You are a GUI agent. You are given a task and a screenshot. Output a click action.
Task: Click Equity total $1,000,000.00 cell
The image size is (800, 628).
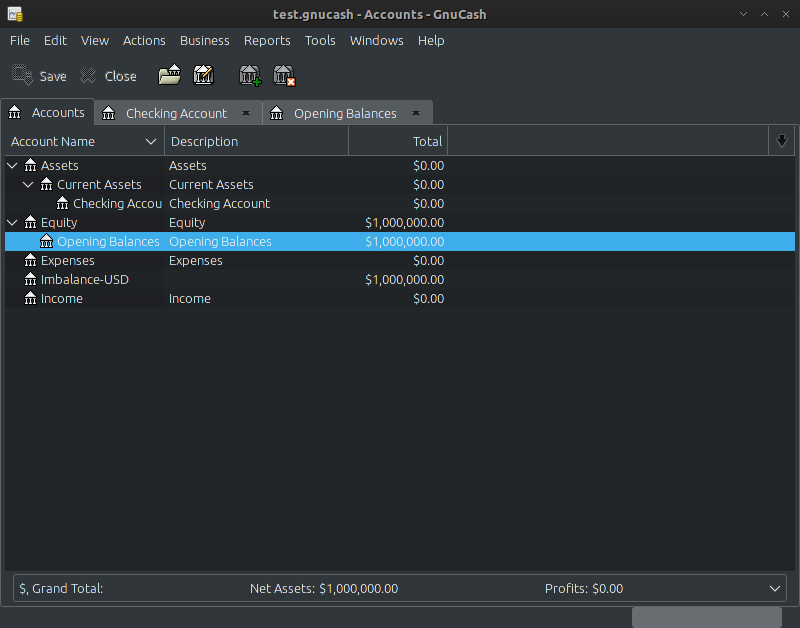coord(405,222)
